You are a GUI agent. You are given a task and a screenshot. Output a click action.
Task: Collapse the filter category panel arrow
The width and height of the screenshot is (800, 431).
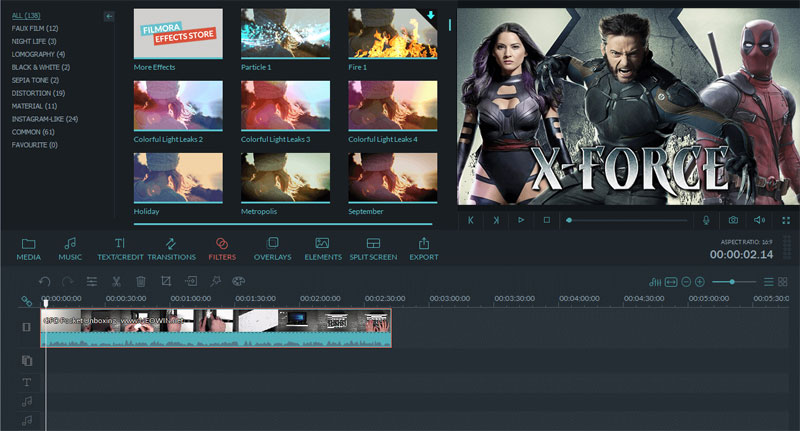[x=109, y=16]
